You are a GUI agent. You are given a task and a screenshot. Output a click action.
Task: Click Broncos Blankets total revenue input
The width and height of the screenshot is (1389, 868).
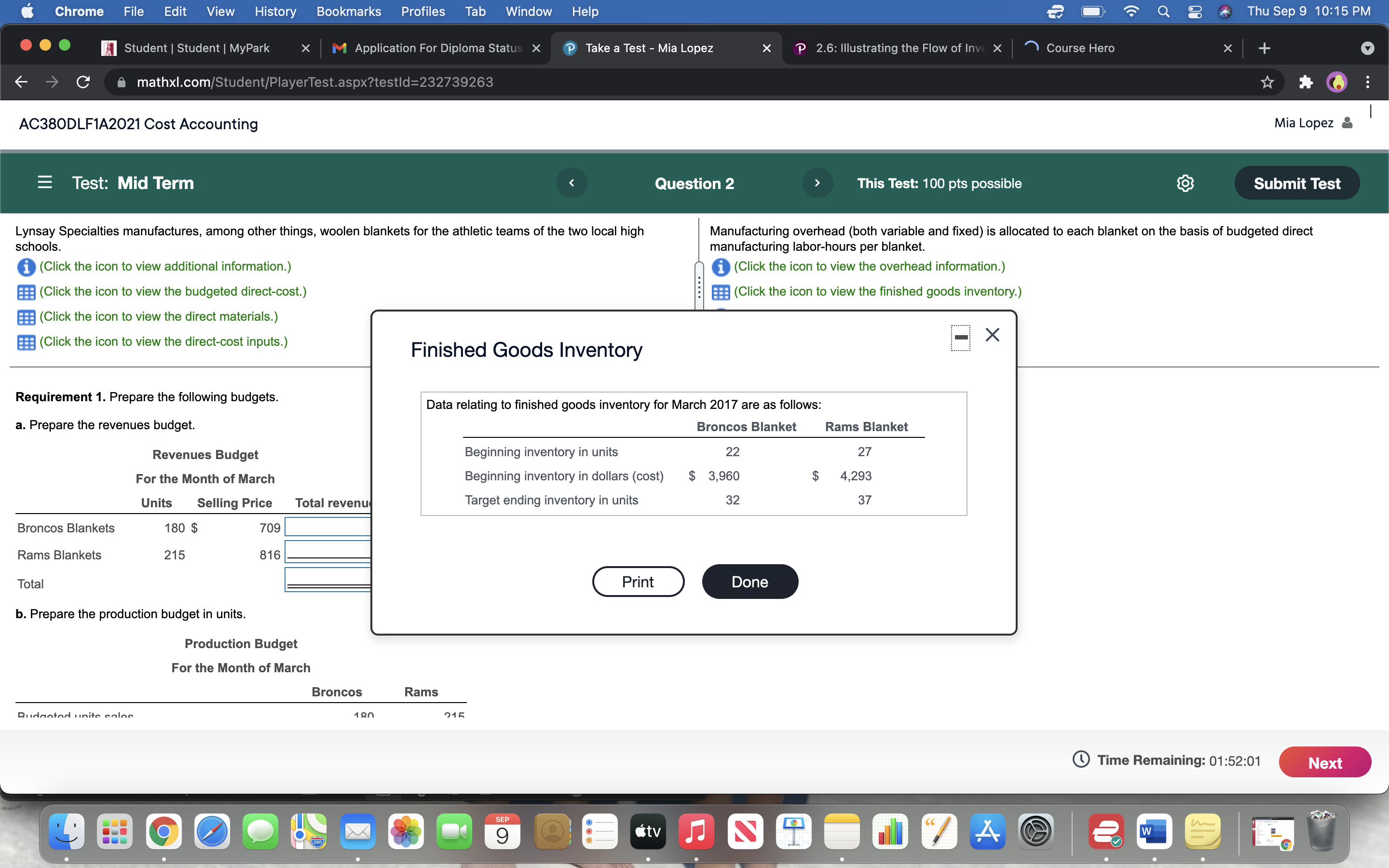(328, 527)
